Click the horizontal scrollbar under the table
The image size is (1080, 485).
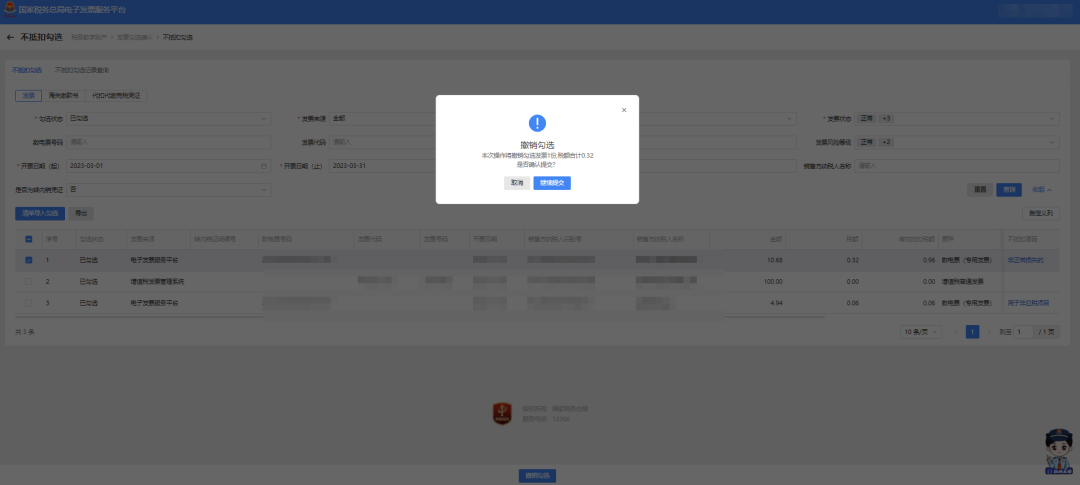pos(420,317)
